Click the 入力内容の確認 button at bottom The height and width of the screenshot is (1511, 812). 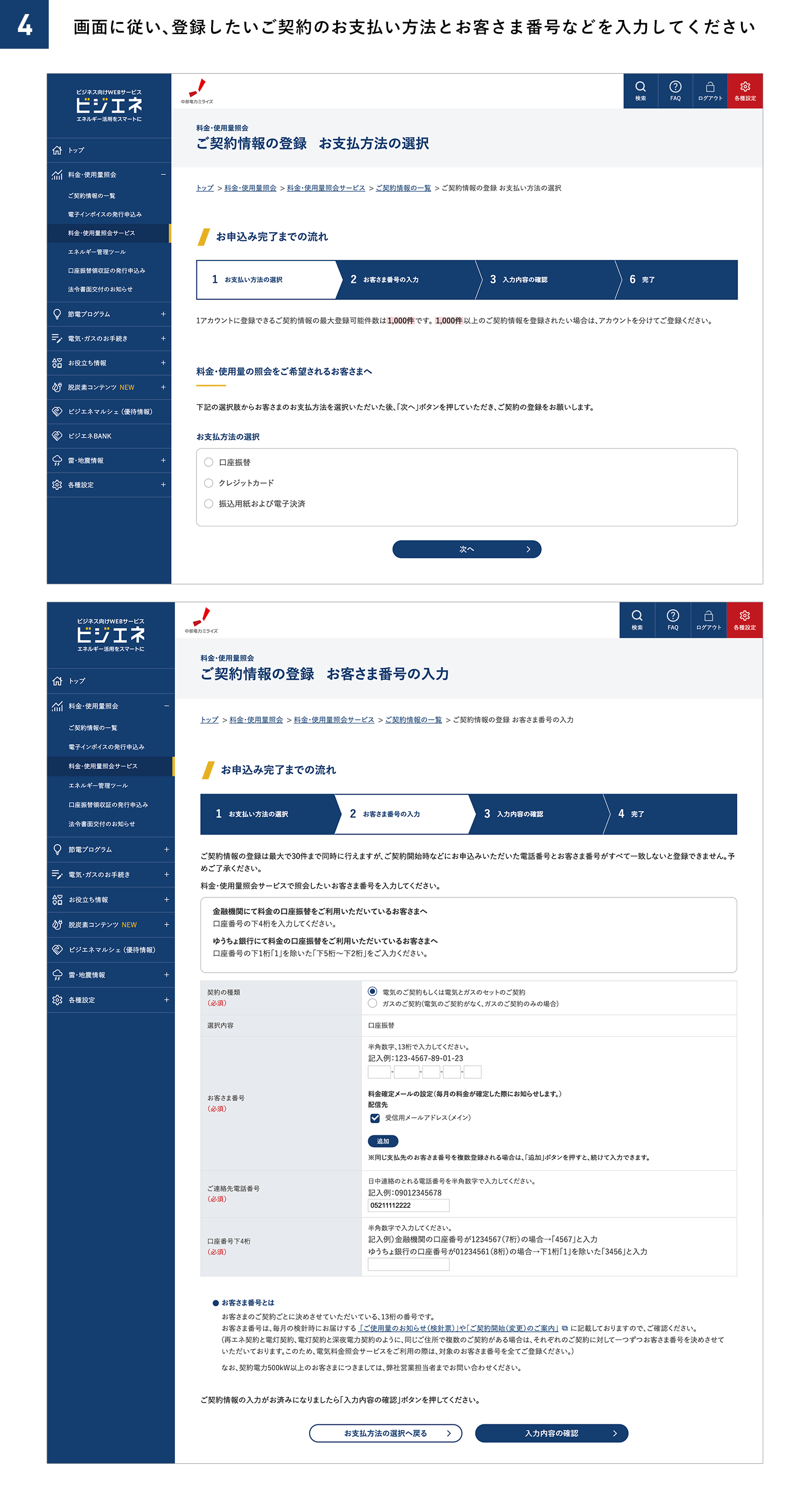pos(552,1433)
